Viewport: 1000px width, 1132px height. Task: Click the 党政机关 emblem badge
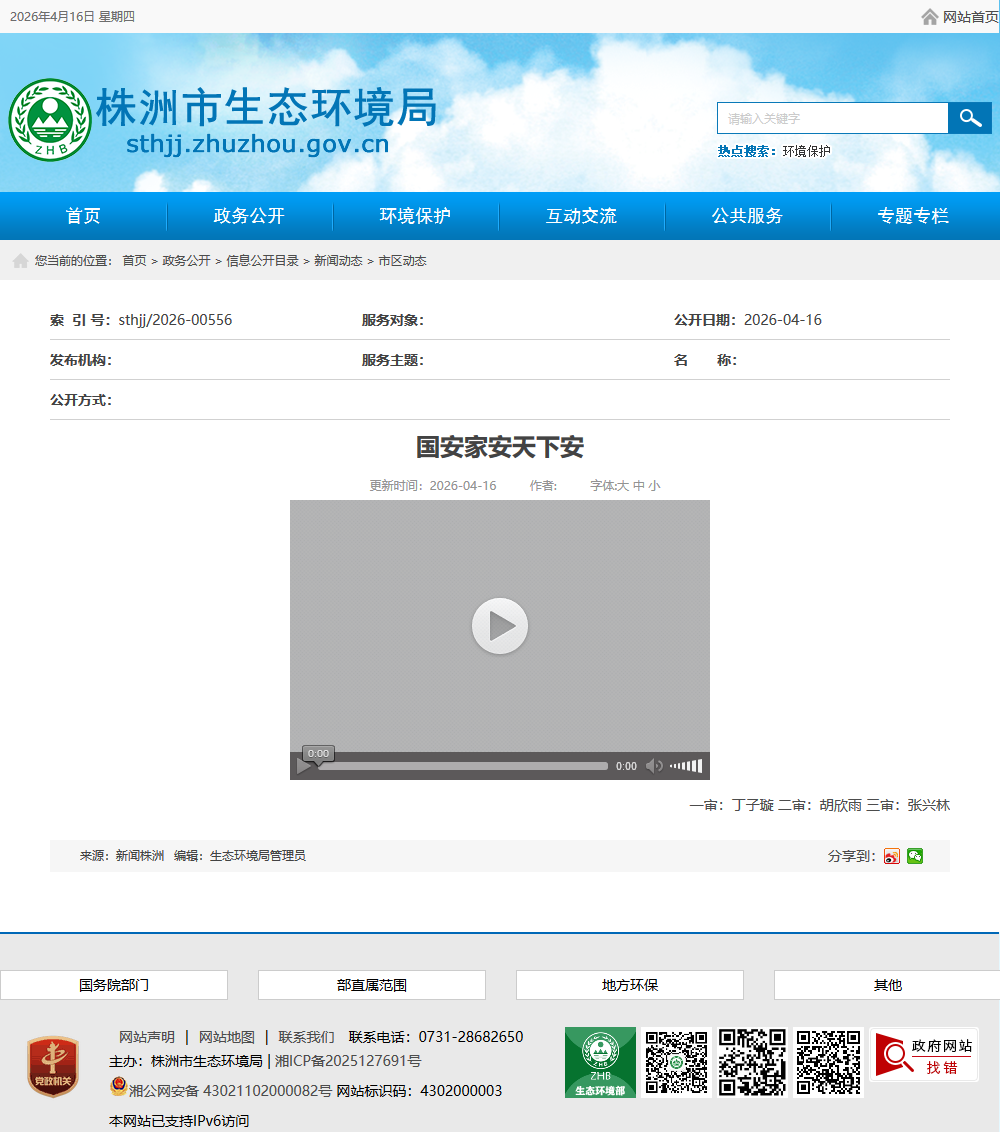tap(53, 1066)
